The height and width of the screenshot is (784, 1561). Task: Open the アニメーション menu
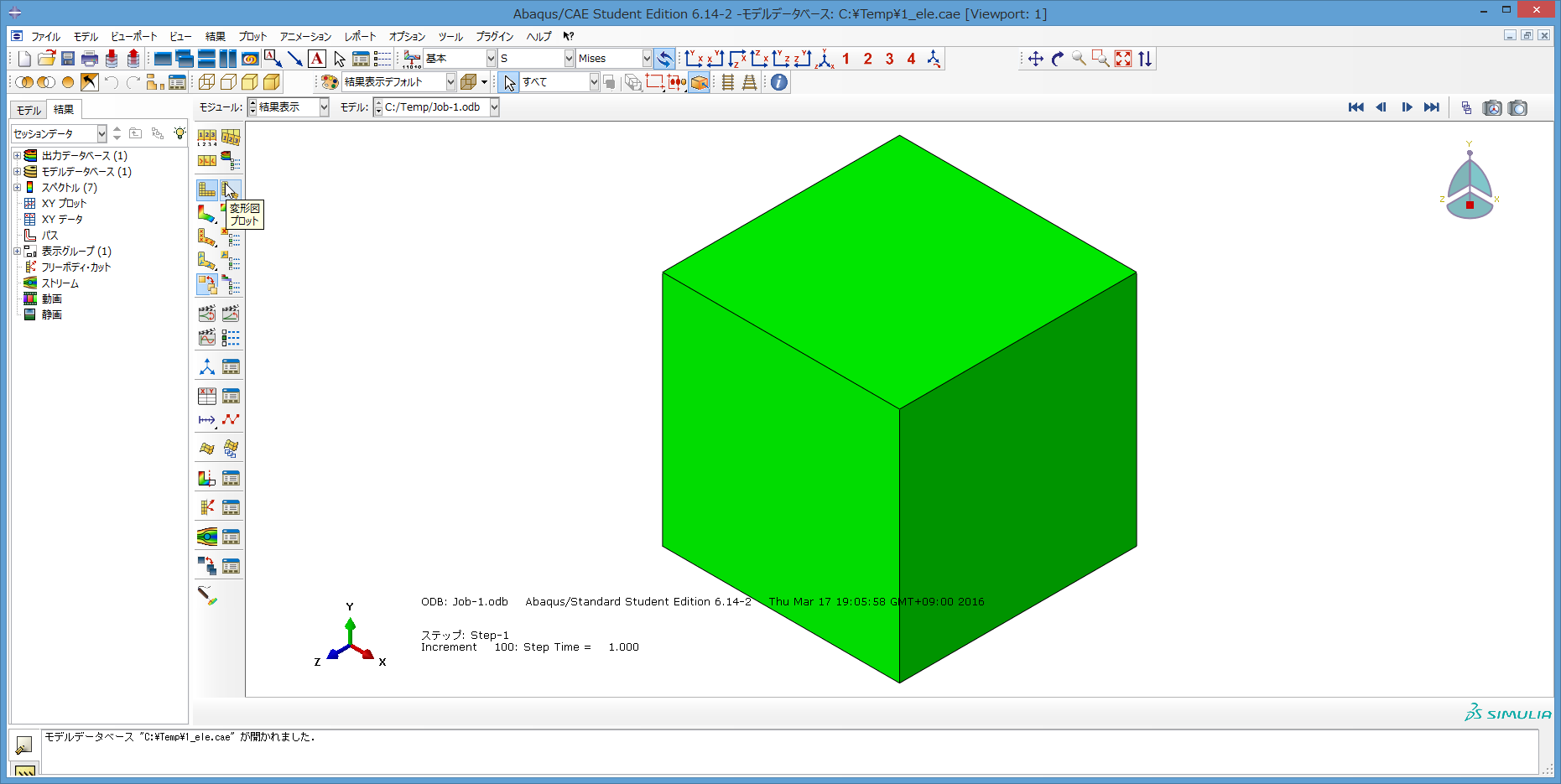click(x=305, y=36)
